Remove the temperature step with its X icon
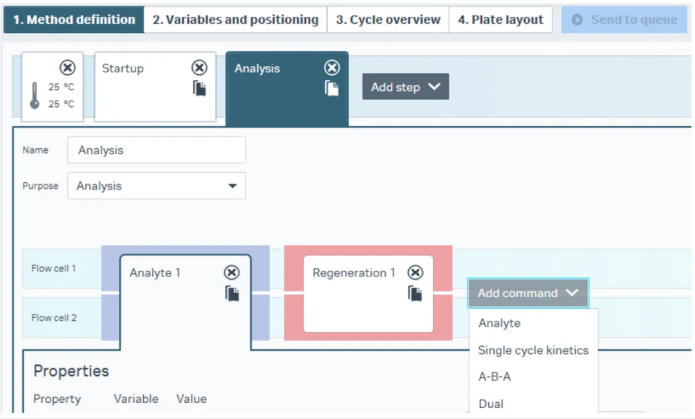The image size is (695, 419). click(67, 68)
